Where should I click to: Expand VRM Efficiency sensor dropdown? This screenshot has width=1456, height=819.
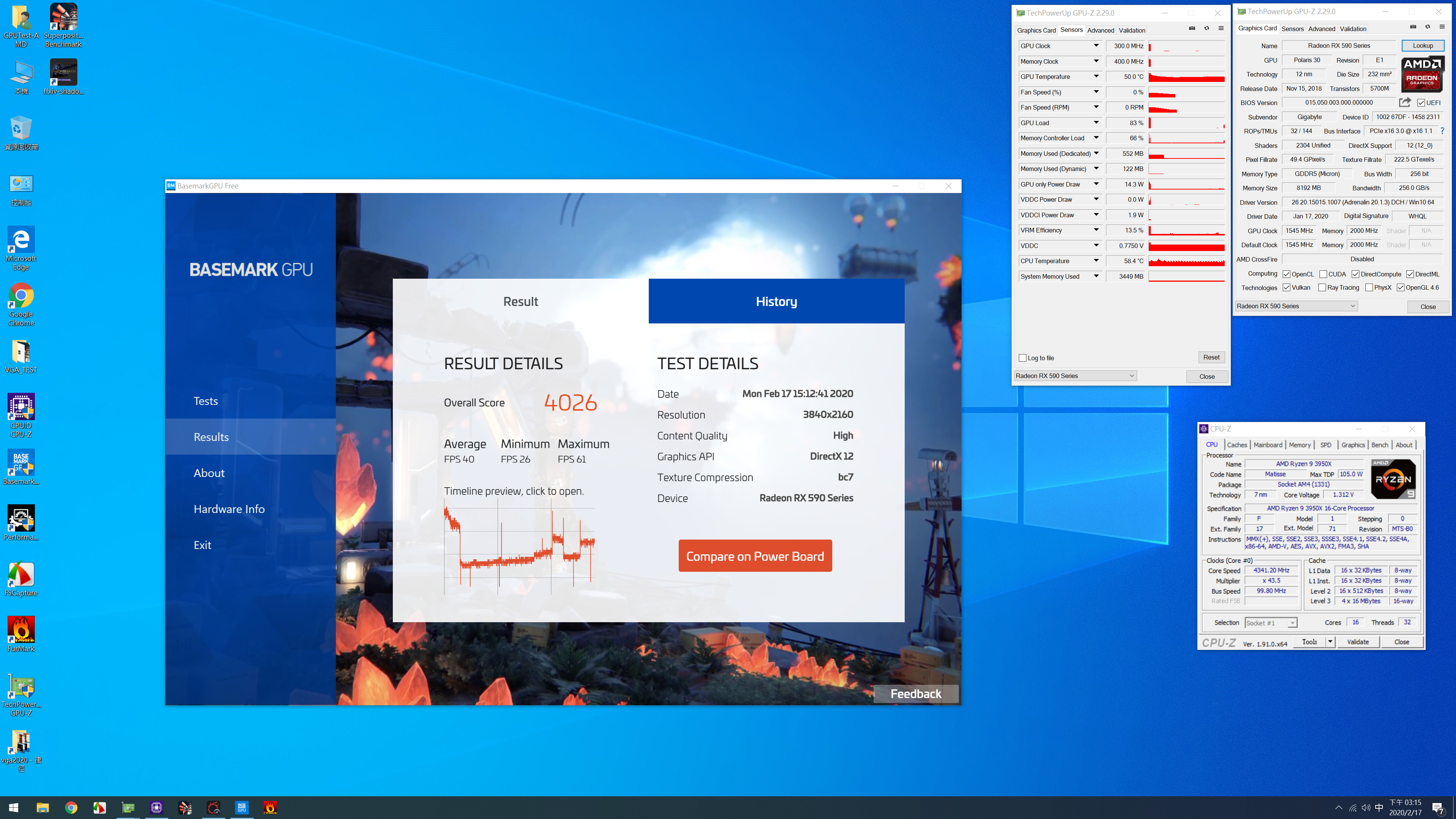[x=1096, y=230]
